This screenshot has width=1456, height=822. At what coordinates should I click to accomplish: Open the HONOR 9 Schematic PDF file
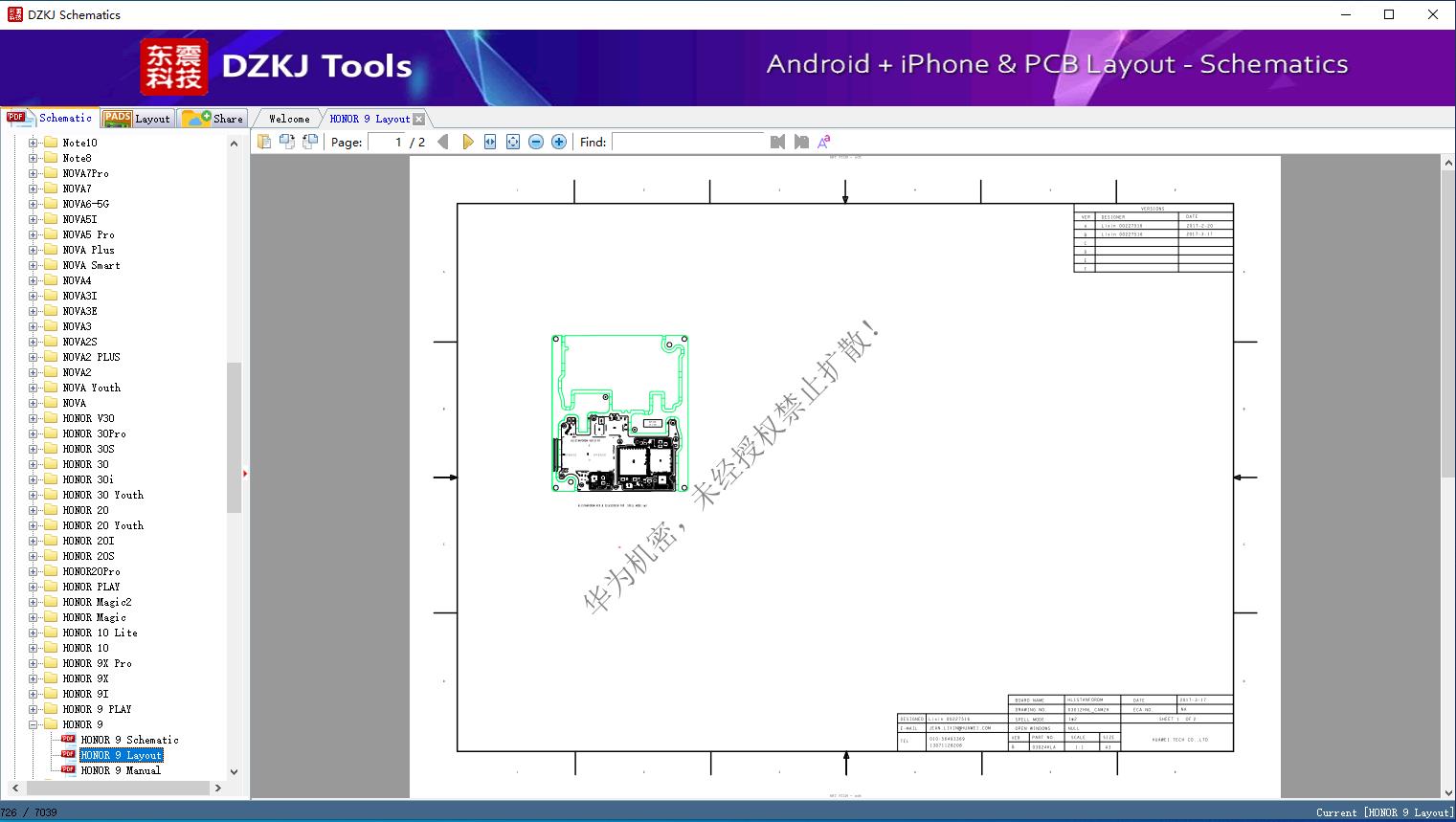[x=130, y=740]
